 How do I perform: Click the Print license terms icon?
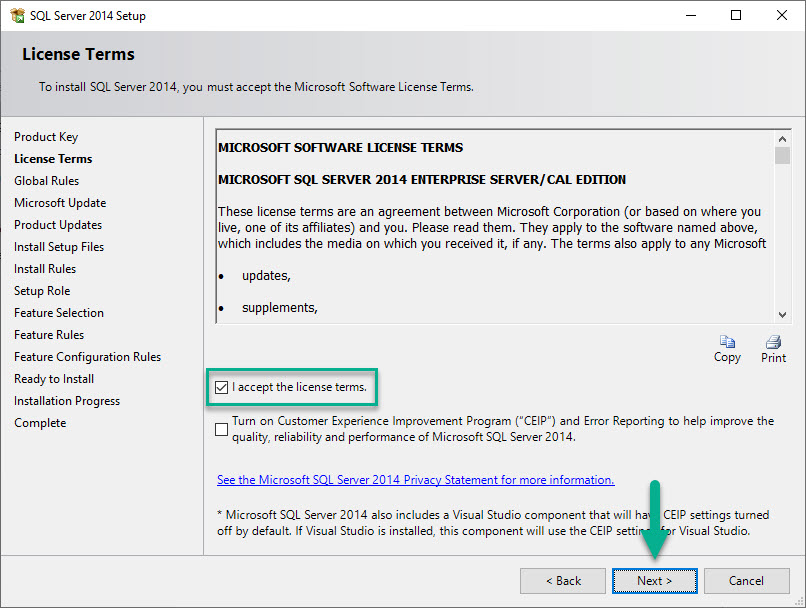tap(773, 342)
